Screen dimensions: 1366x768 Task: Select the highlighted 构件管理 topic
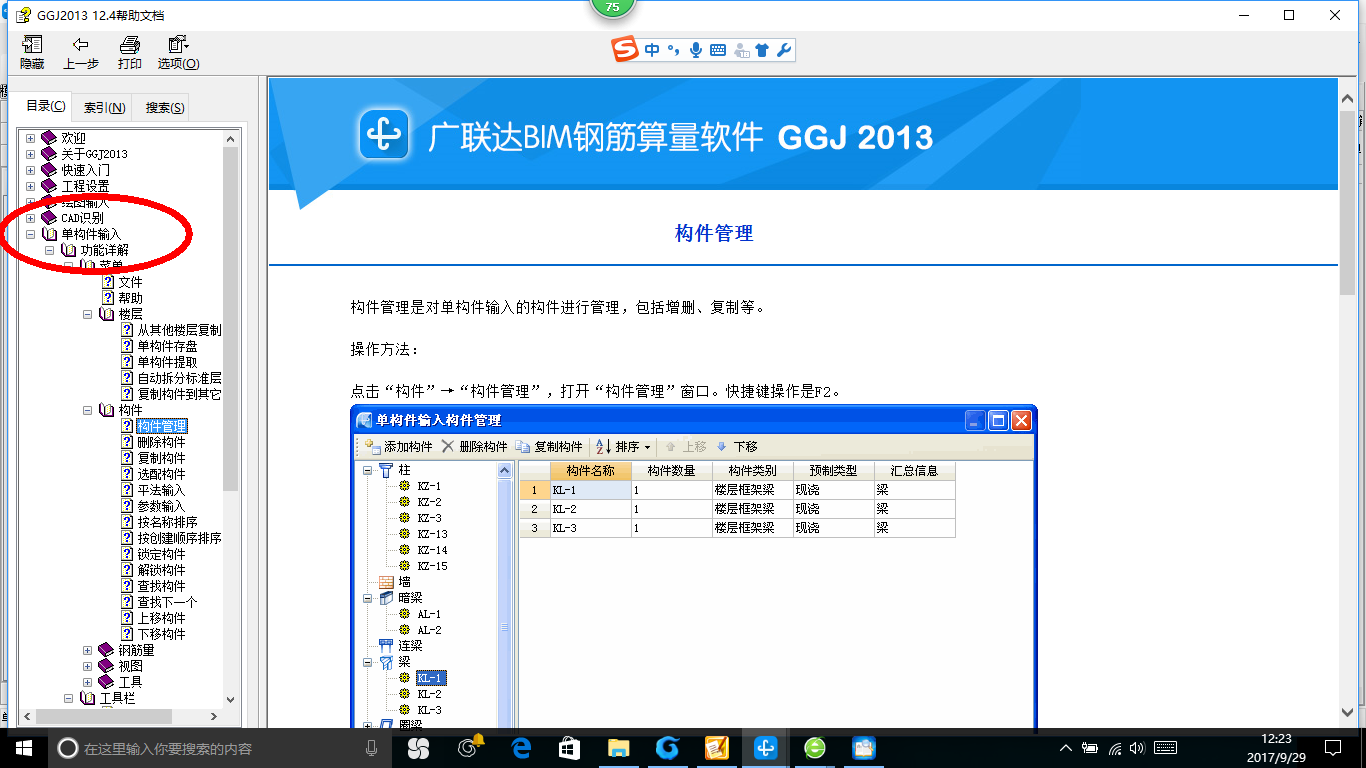coord(161,426)
